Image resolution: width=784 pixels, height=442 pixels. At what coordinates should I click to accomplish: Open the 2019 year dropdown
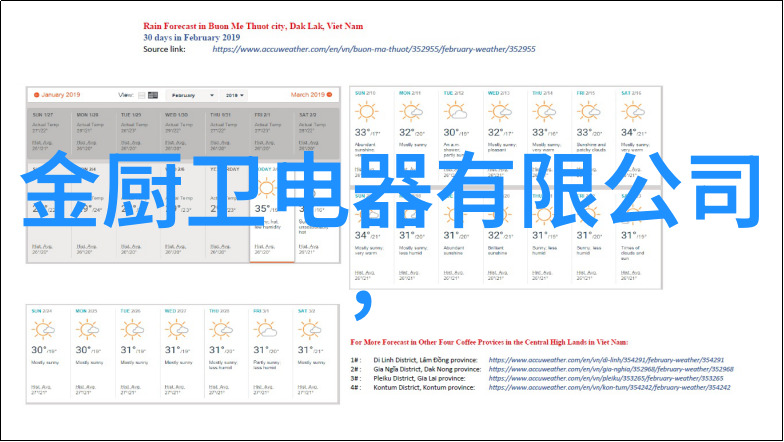[234, 95]
